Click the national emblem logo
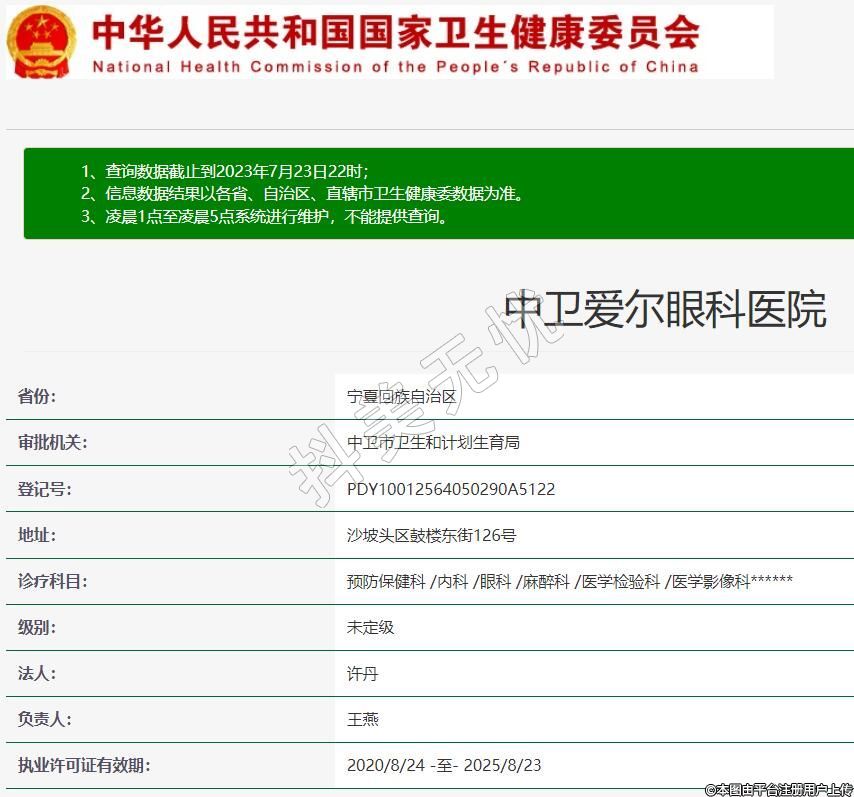 (40, 41)
